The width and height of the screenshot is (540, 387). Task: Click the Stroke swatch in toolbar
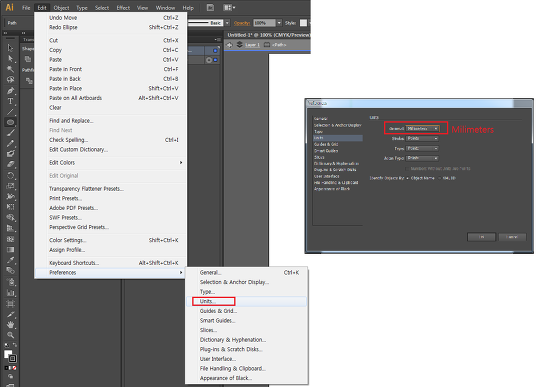[13, 359]
